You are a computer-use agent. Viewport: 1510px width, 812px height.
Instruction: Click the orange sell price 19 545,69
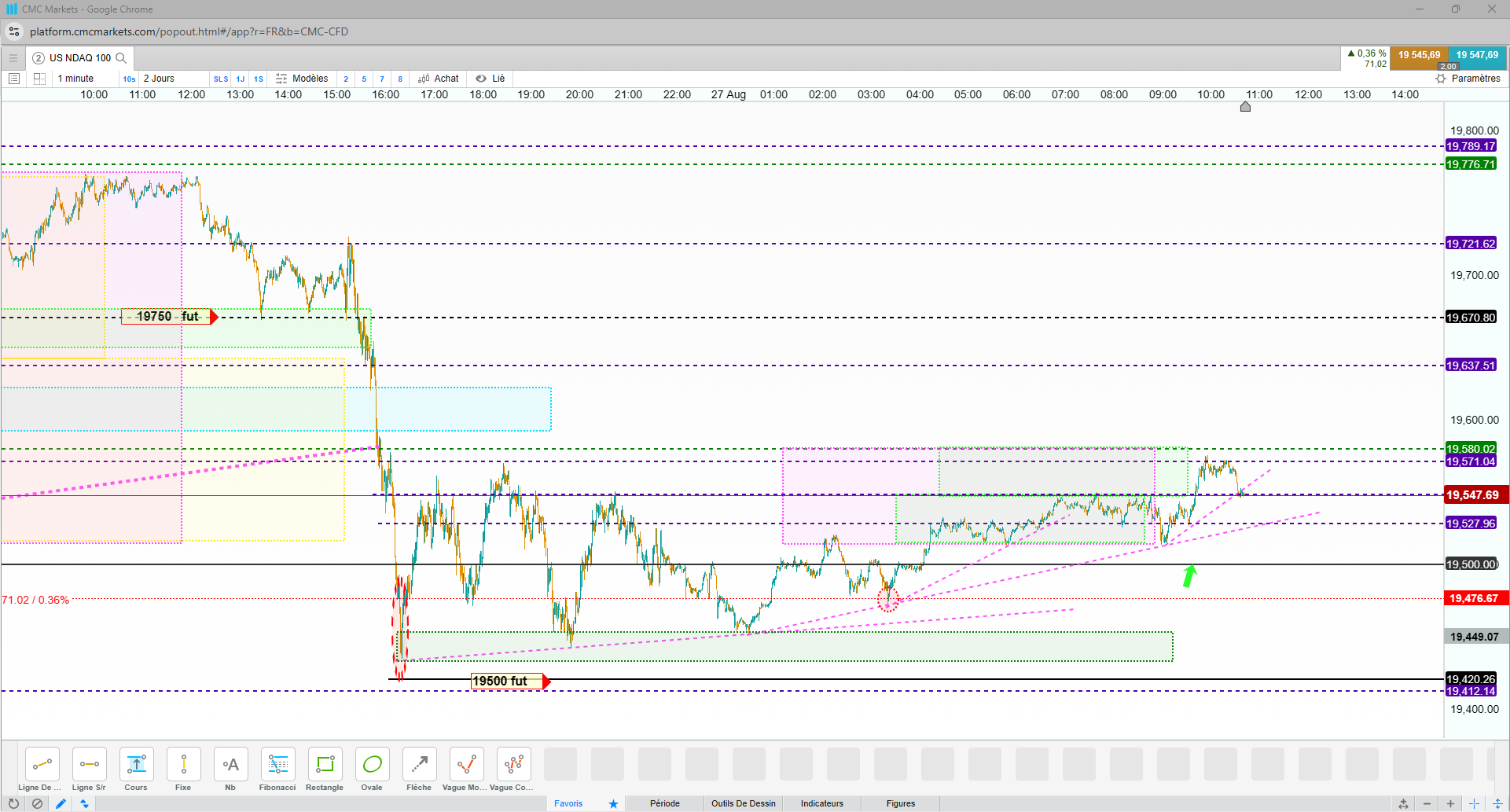point(1419,57)
